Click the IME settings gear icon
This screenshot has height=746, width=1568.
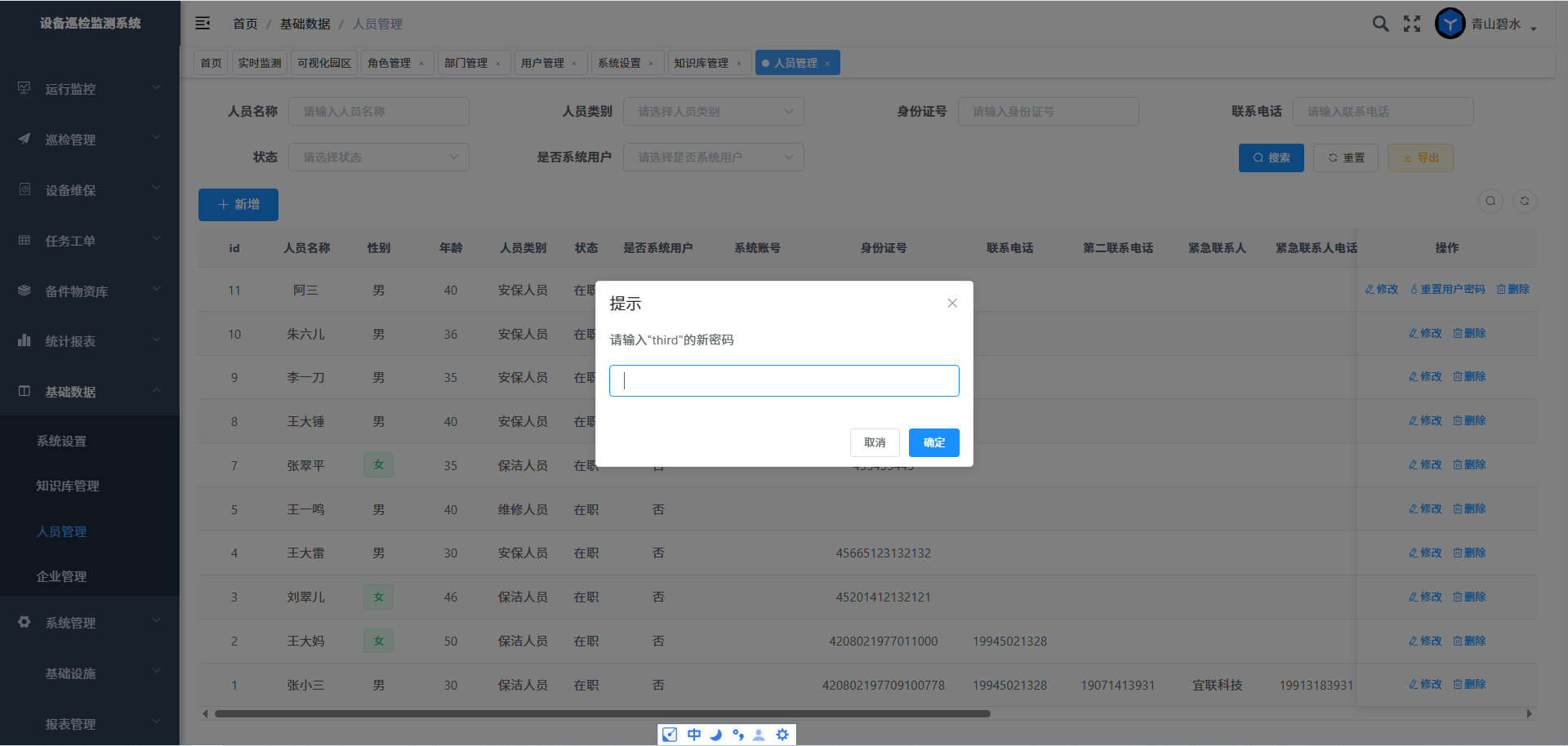click(x=782, y=735)
